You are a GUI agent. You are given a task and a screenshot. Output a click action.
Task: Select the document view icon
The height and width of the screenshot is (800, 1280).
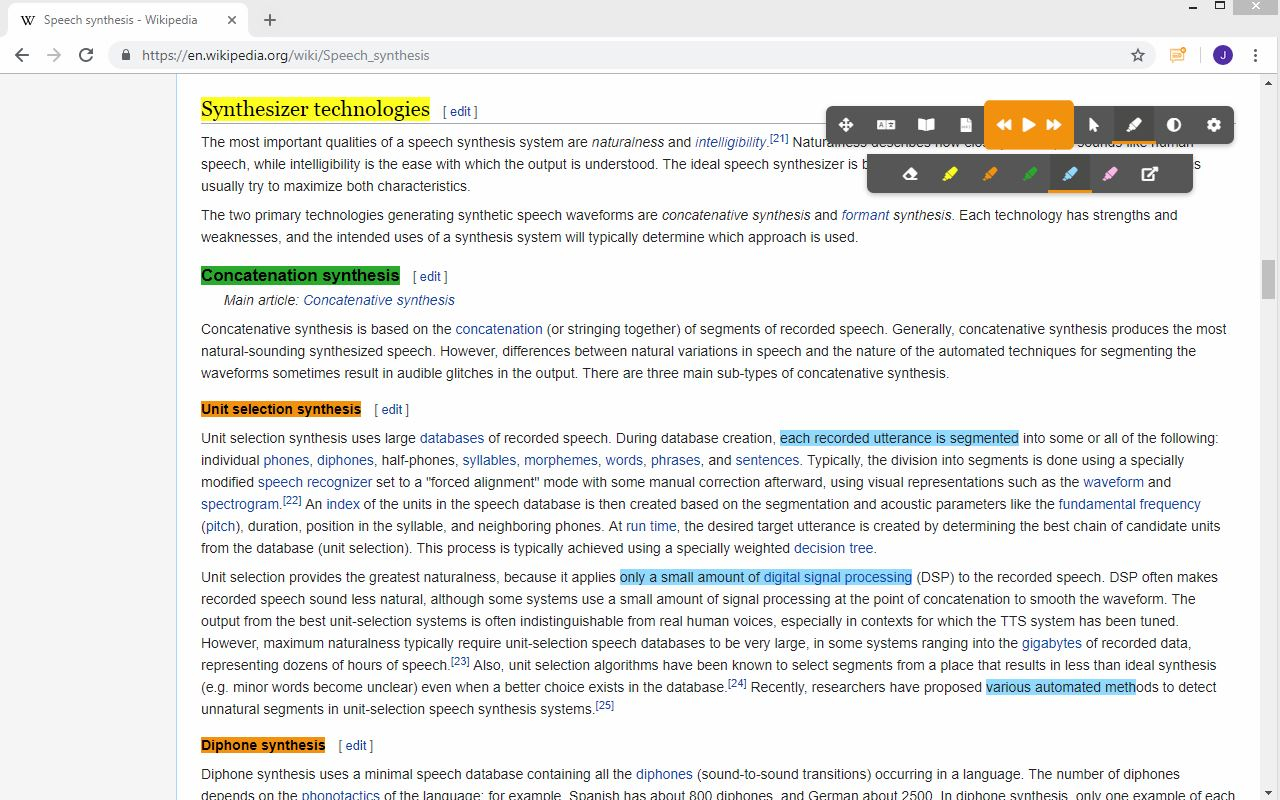964,124
